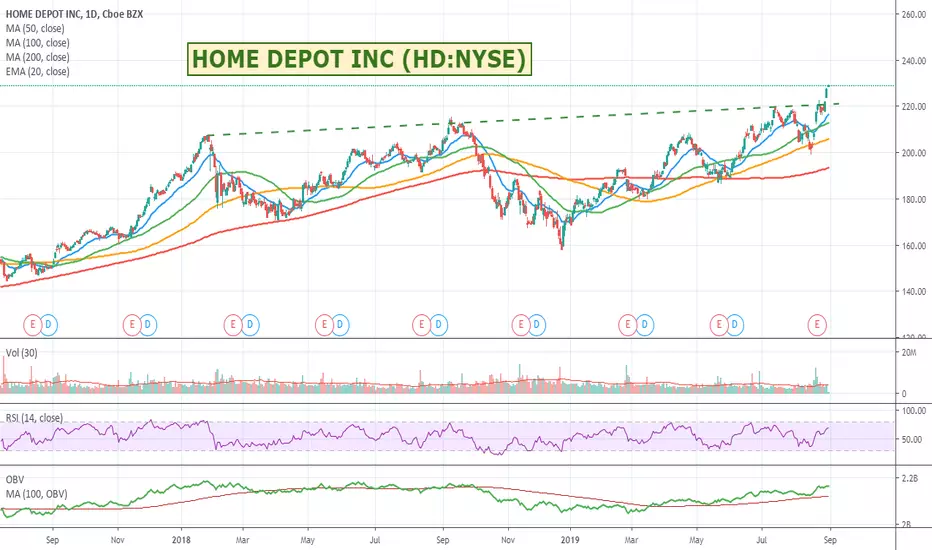The width and height of the screenshot is (932, 550).
Task: Open the November 2017 dividend D marker
Action: click(x=147, y=325)
